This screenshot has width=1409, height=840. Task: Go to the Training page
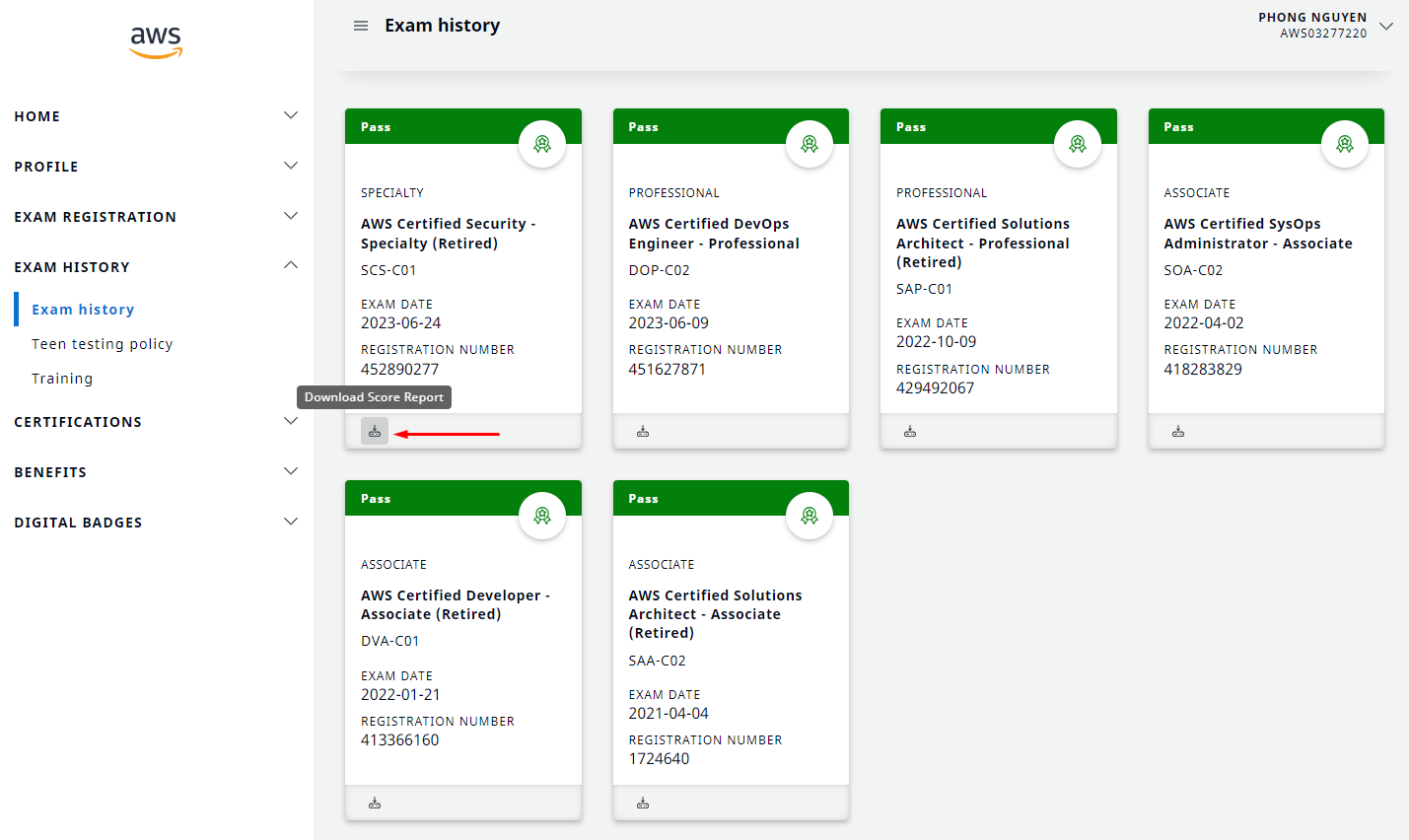click(62, 379)
